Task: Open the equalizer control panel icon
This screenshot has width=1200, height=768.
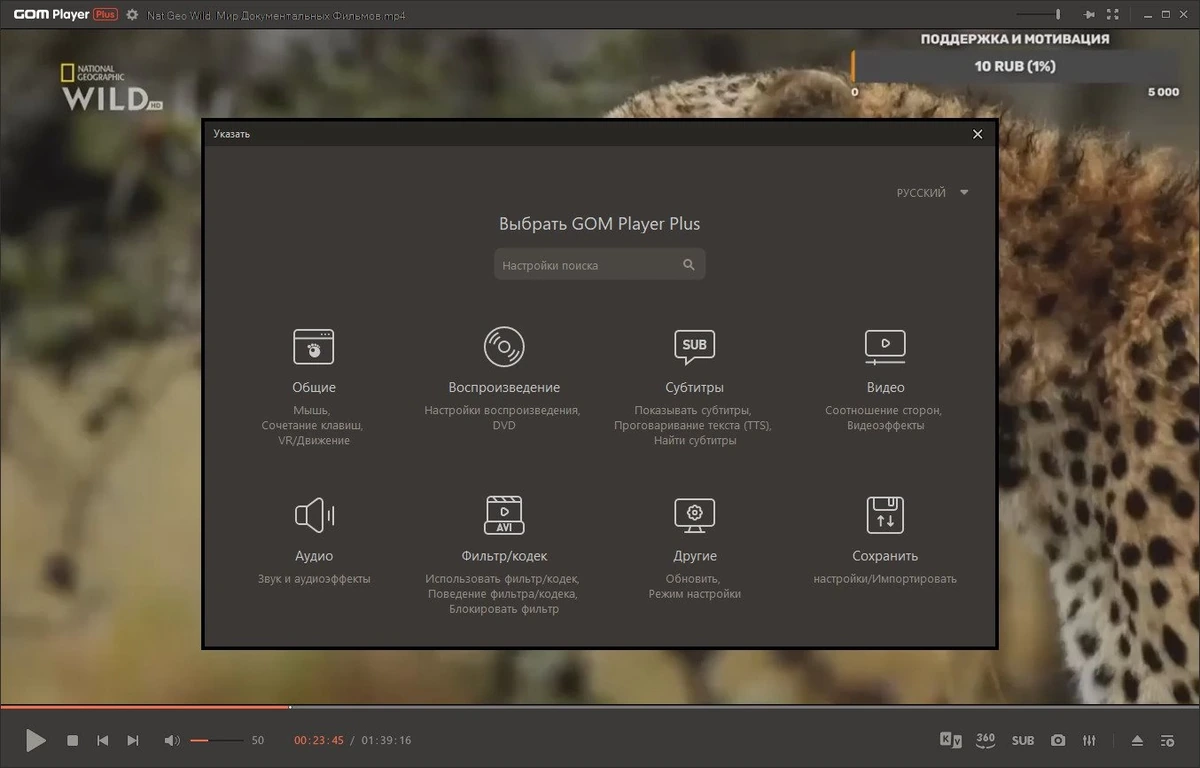Action: (x=1089, y=740)
